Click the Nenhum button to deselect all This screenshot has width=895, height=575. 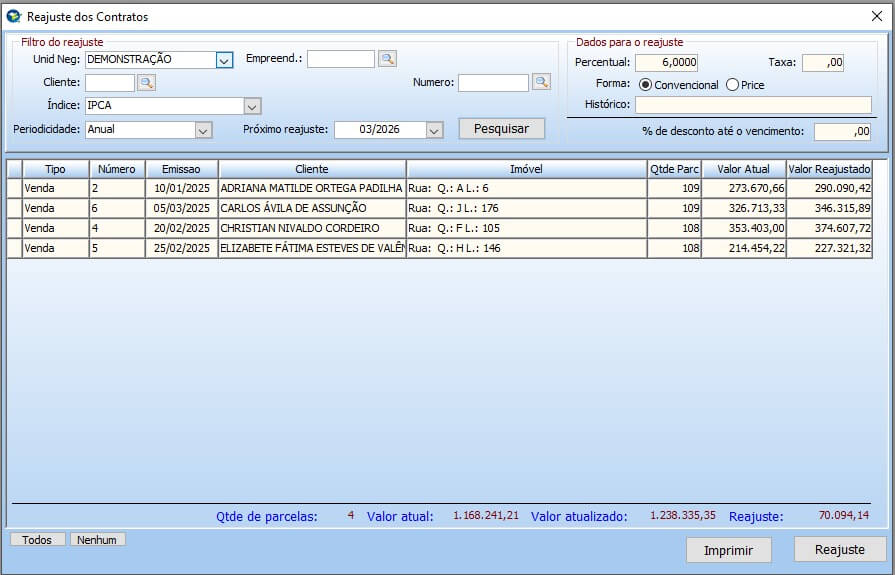[97, 540]
